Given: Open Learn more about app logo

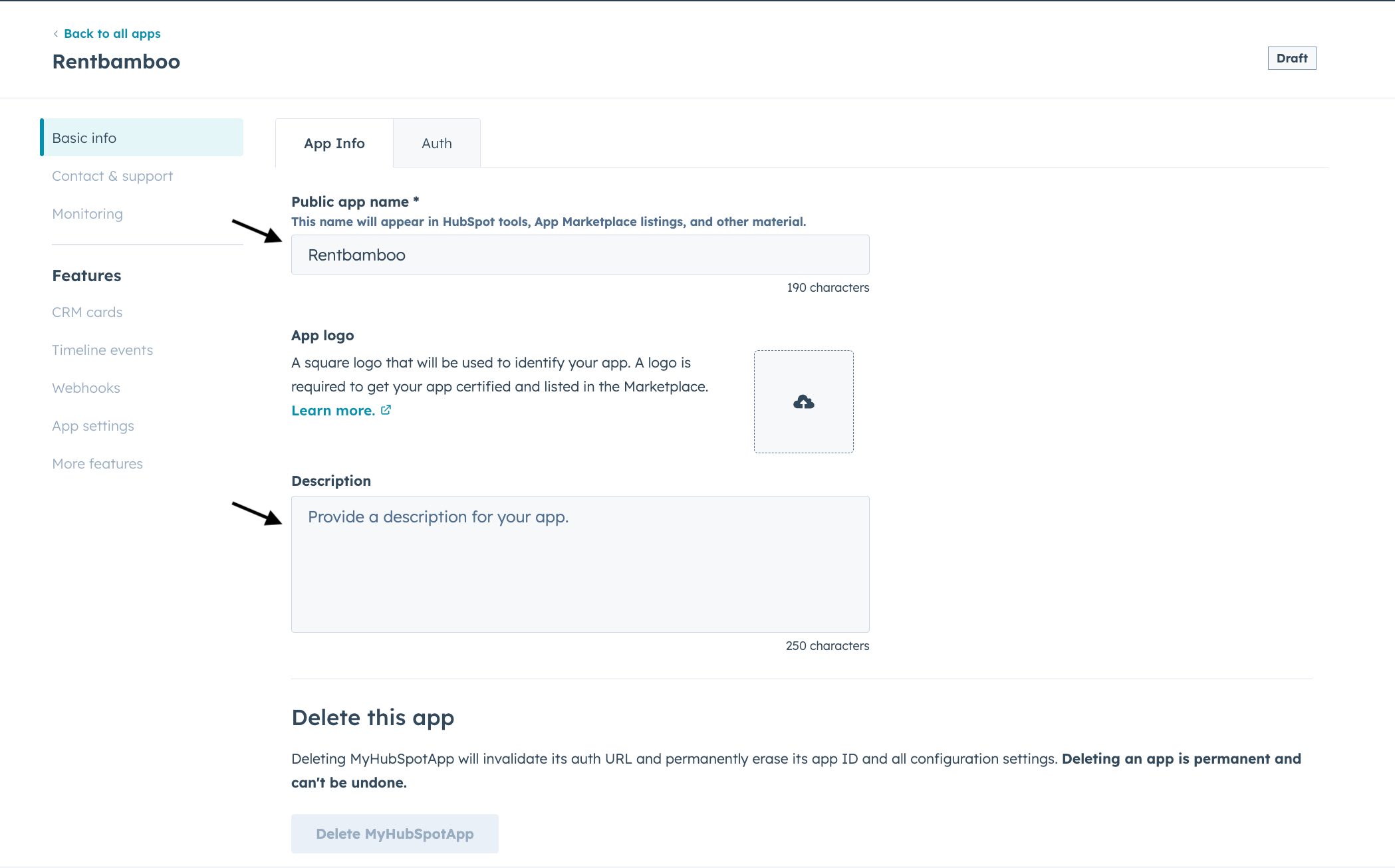Looking at the screenshot, I should tap(333, 411).
